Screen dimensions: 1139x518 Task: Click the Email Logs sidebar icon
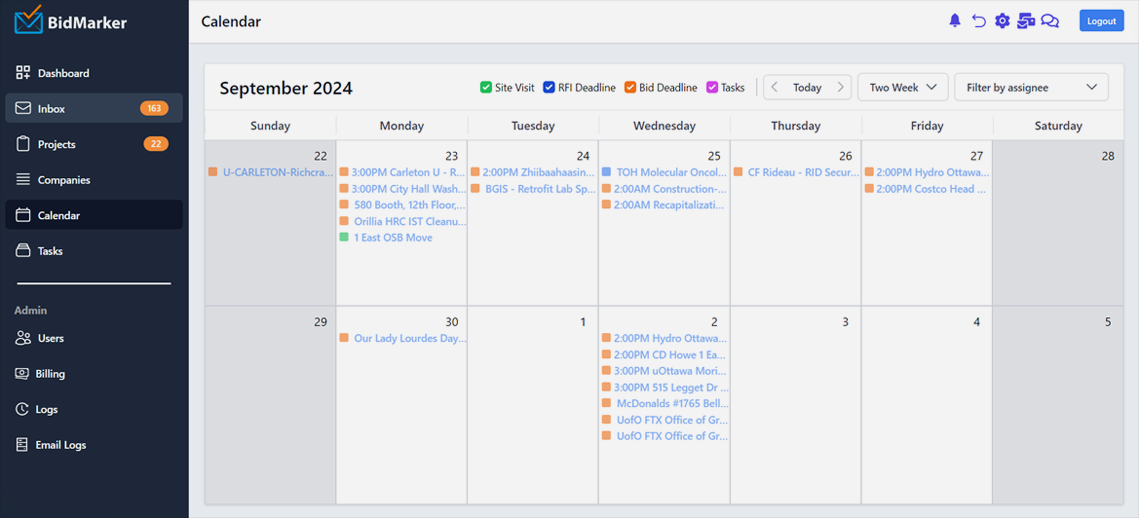(22, 445)
